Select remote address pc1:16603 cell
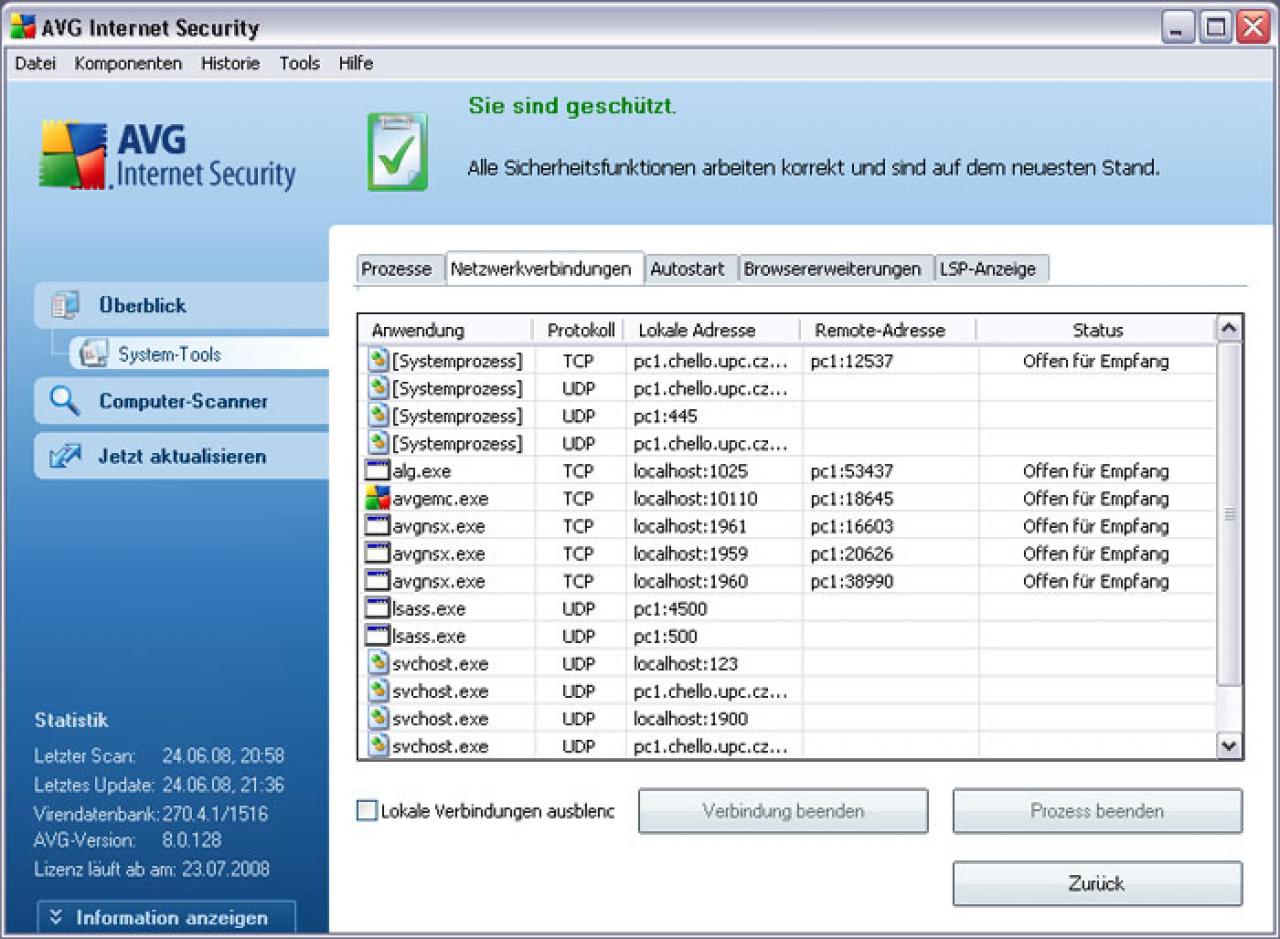 [888, 526]
